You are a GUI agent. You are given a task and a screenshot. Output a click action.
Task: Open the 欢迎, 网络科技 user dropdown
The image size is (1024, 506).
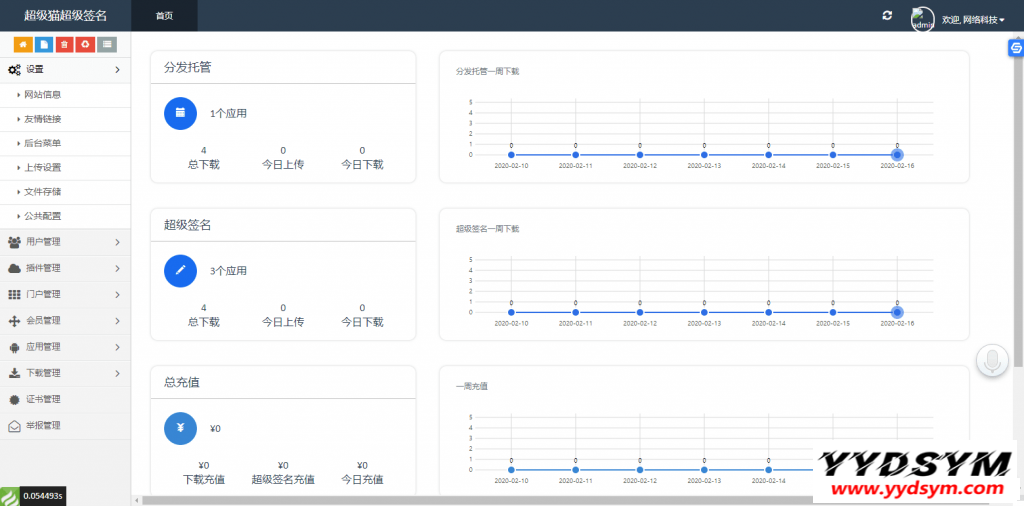tap(973, 19)
